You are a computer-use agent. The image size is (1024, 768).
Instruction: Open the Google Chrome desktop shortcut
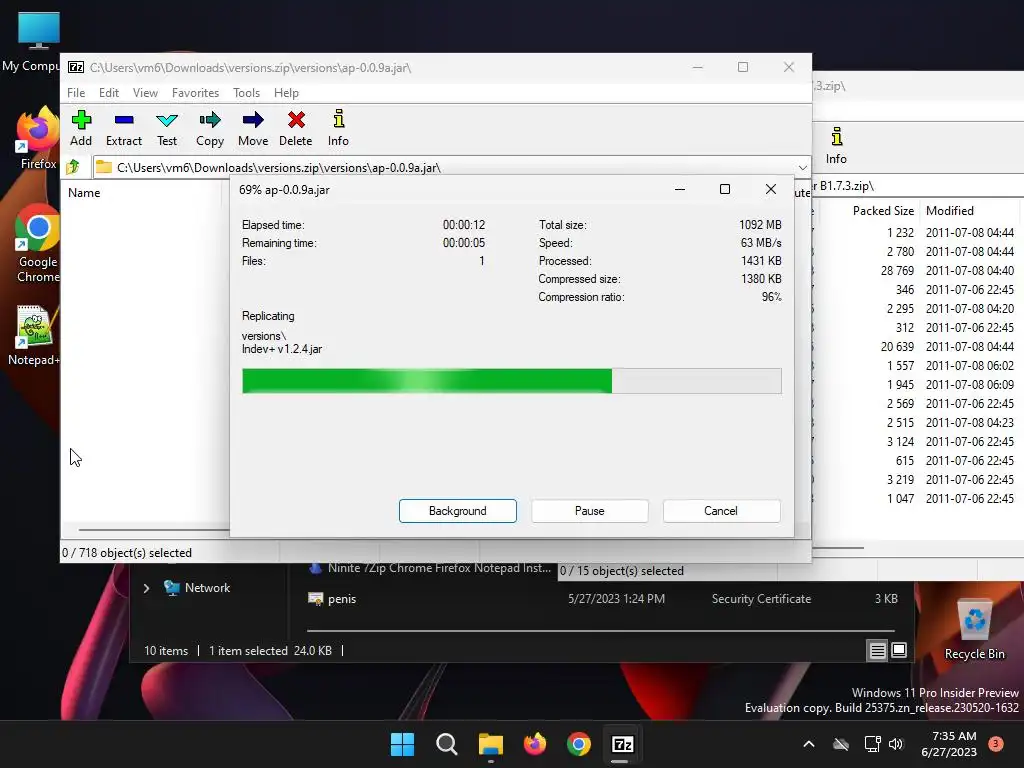coord(38,243)
